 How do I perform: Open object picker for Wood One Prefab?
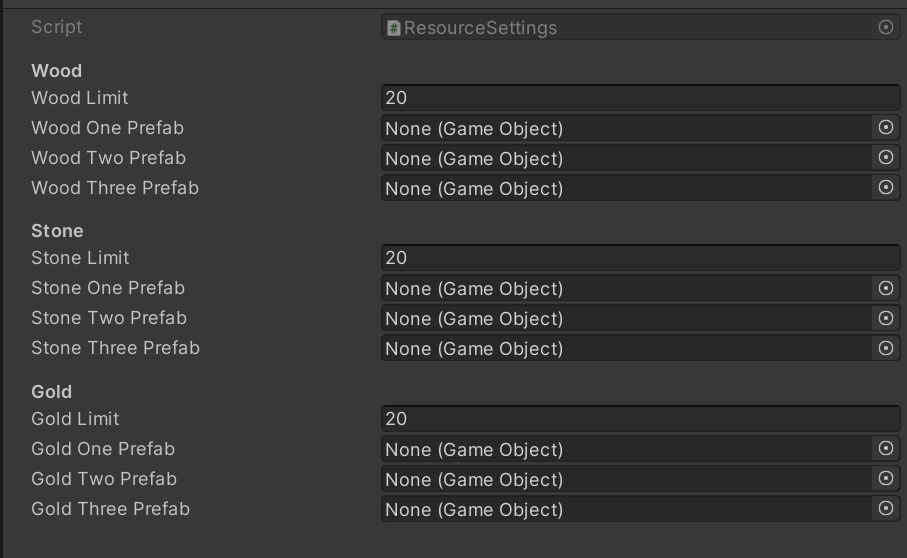[885, 128]
